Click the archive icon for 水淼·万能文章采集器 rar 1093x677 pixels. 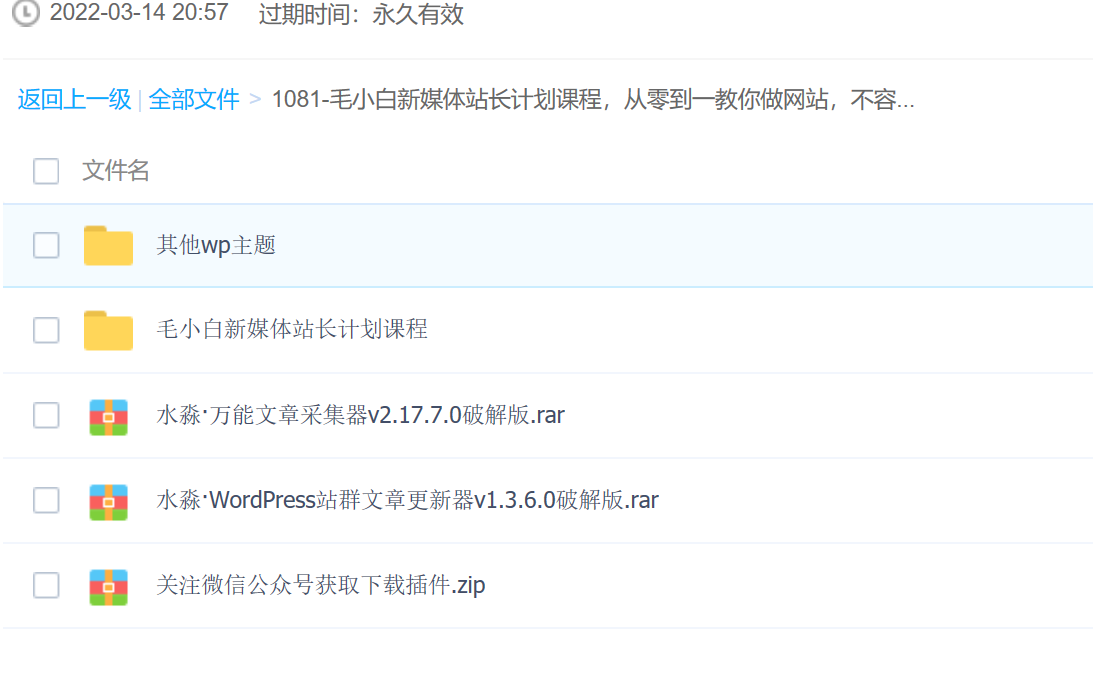108,417
